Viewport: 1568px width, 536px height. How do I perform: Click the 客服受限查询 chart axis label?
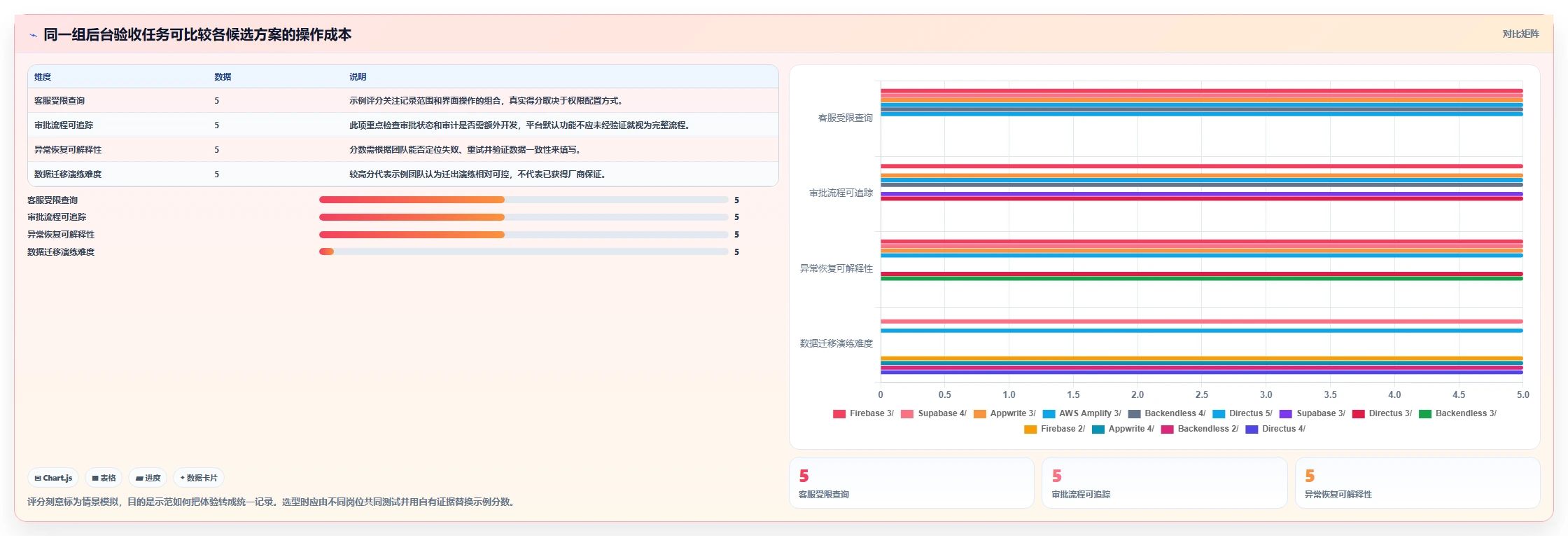point(846,118)
